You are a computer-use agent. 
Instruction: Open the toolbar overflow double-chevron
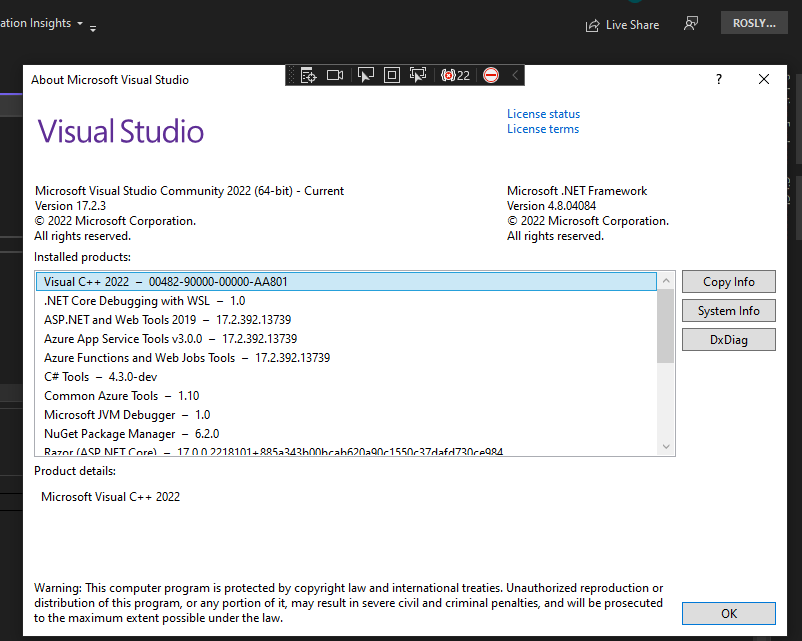pos(92,29)
